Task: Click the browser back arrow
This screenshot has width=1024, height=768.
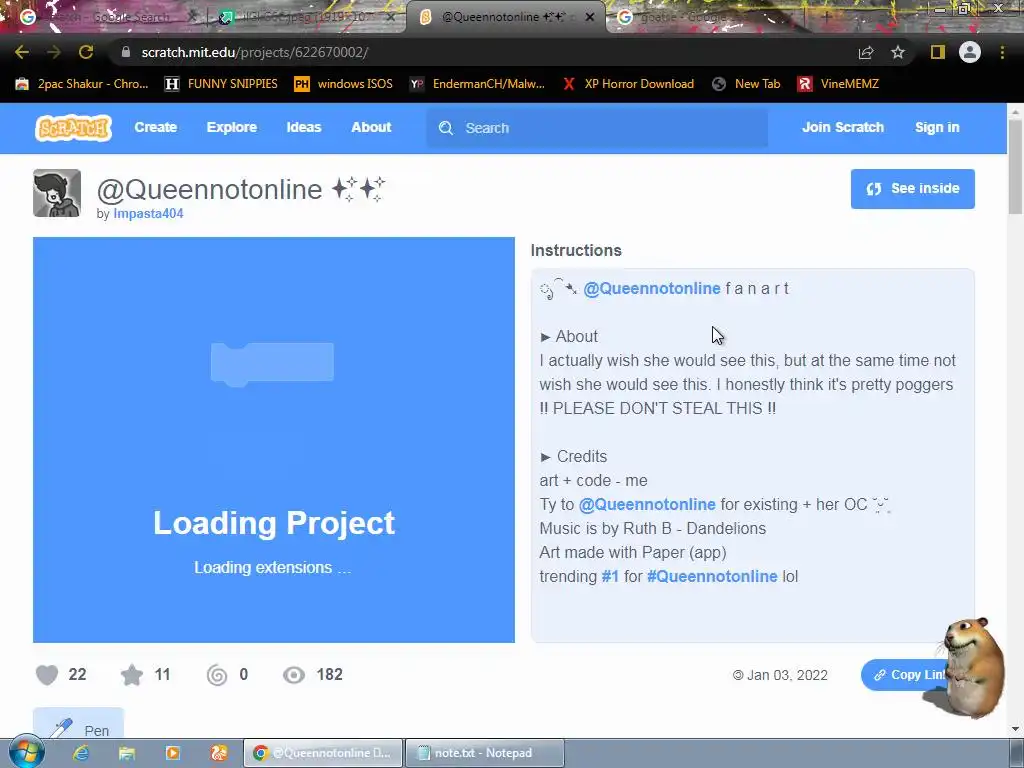Action: pos(22,52)
